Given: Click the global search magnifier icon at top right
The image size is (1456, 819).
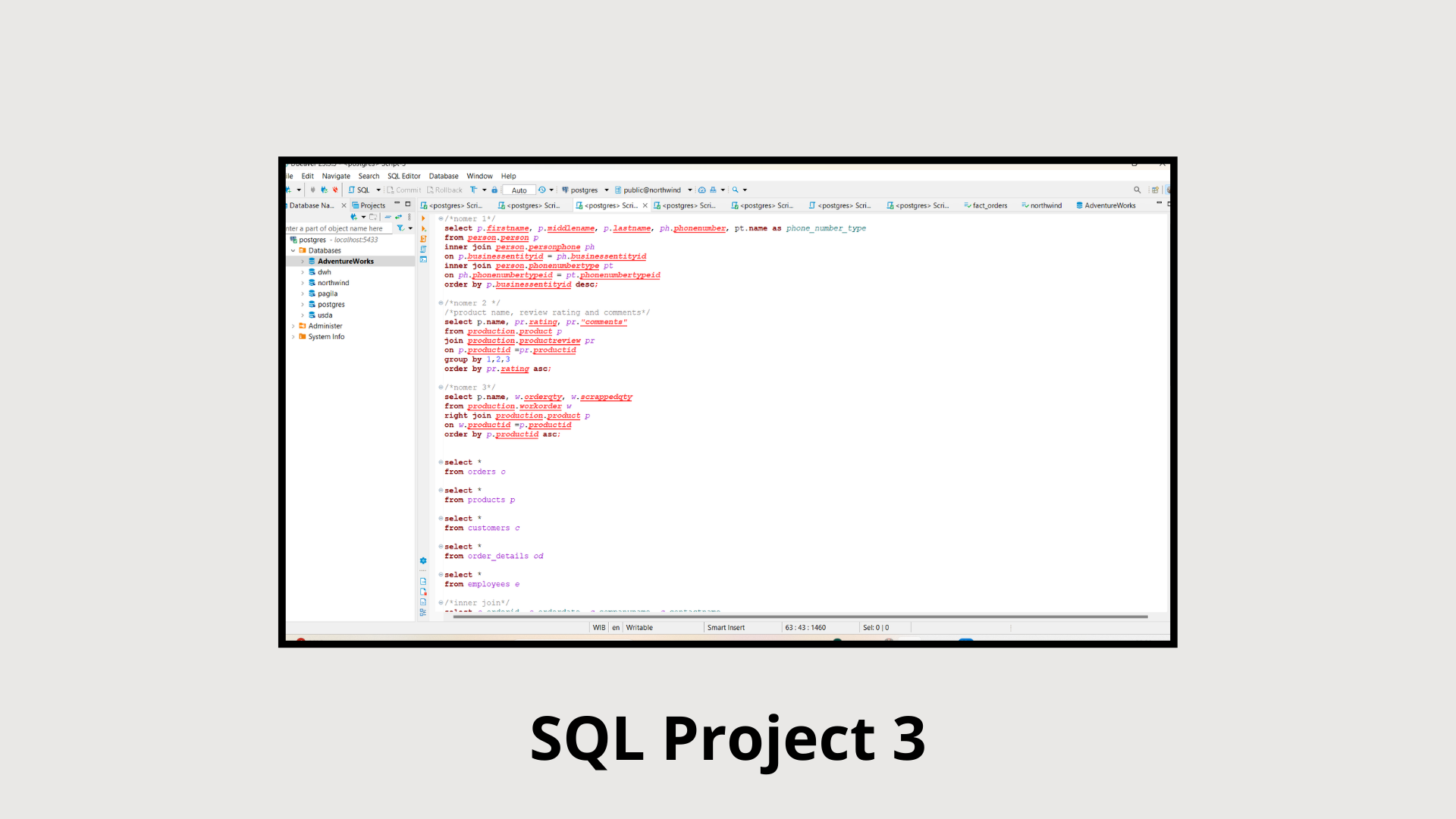Looking at the screenshot, I should 1137,190.
